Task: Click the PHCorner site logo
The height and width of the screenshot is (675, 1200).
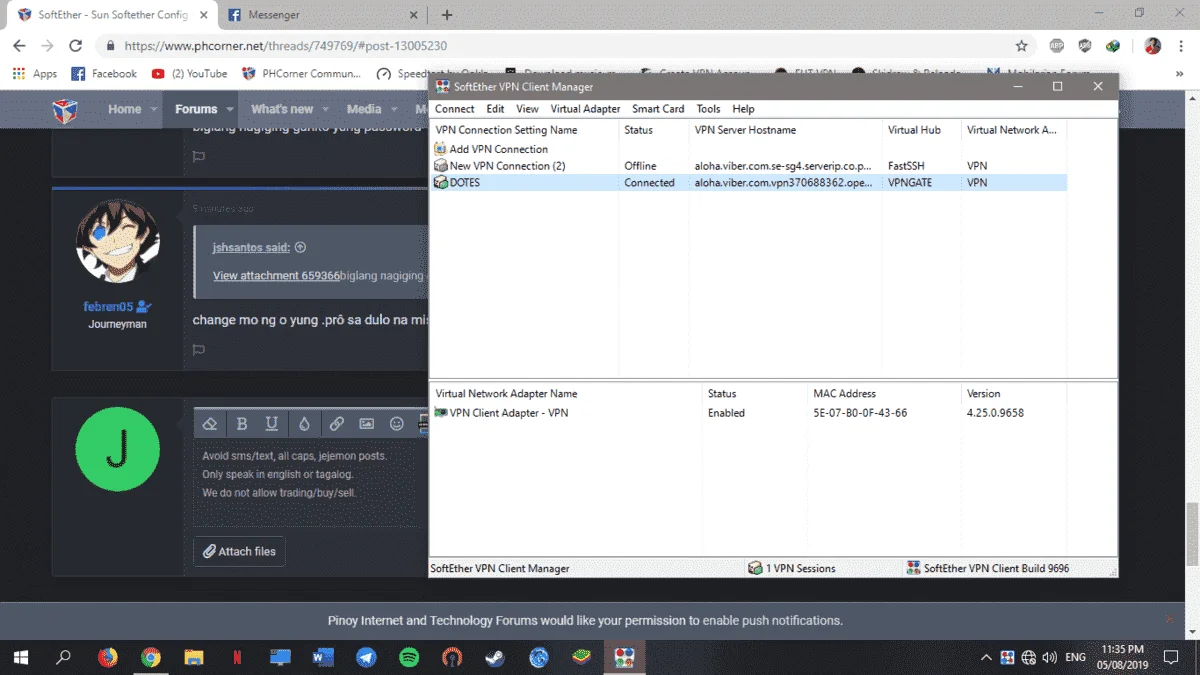Action: (66, 109)
